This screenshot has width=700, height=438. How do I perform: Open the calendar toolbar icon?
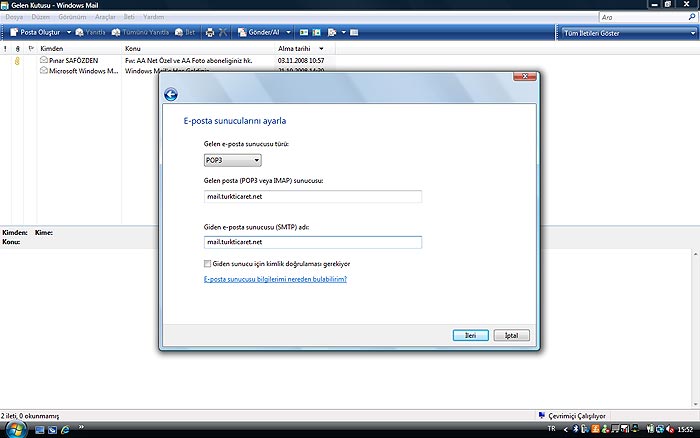tap(317, 32)
